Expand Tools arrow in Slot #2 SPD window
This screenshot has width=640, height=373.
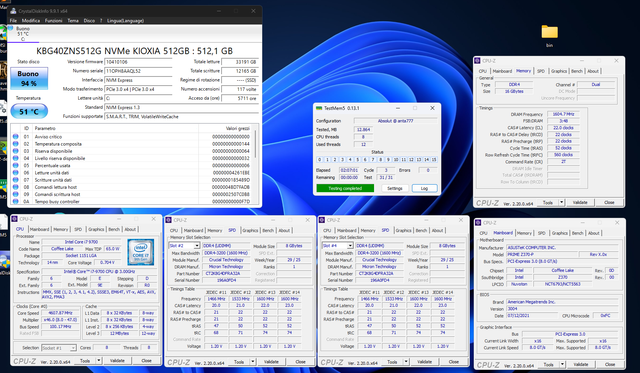click(x=253, y=362)
